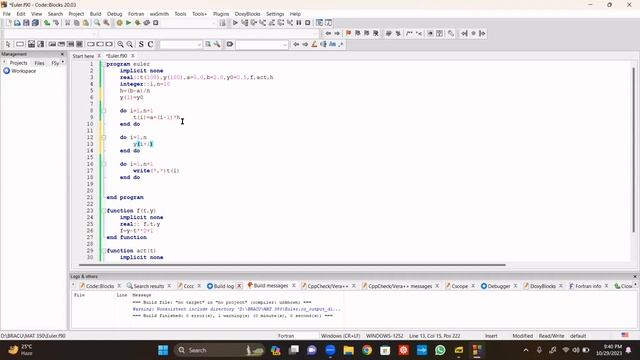Open the wxSmith menu
Image resolution: width=640 pixels, height=360 pixels.
click(x=159, y=14)
